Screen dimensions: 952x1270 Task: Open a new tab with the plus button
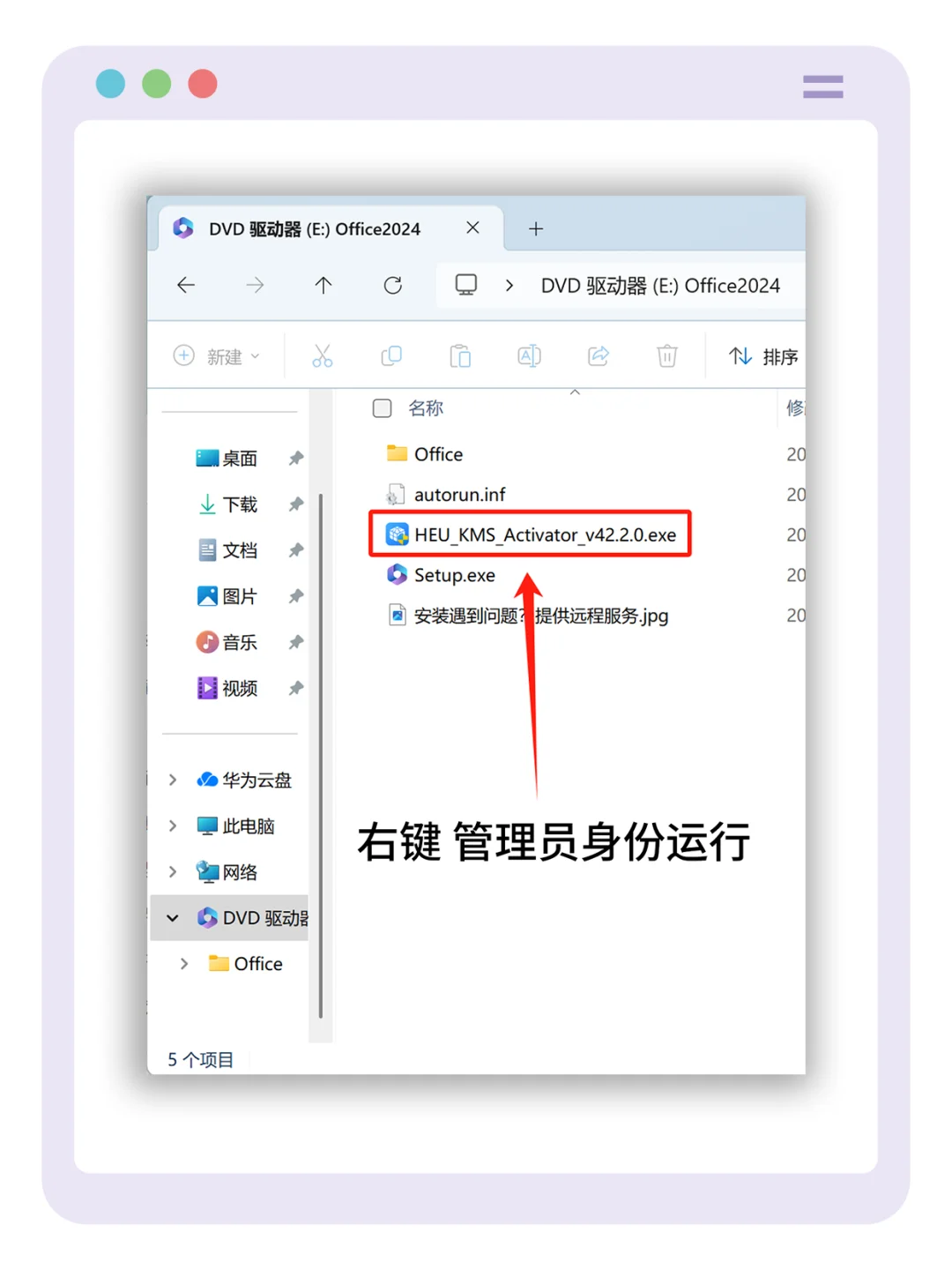click(x=535, y=228)
